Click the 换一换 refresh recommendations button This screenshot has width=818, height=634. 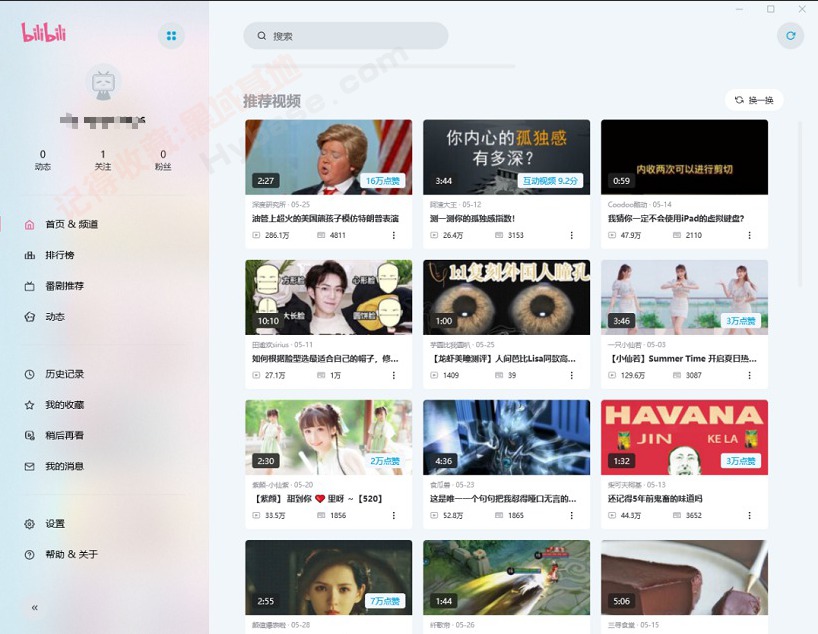coord(754,100)
